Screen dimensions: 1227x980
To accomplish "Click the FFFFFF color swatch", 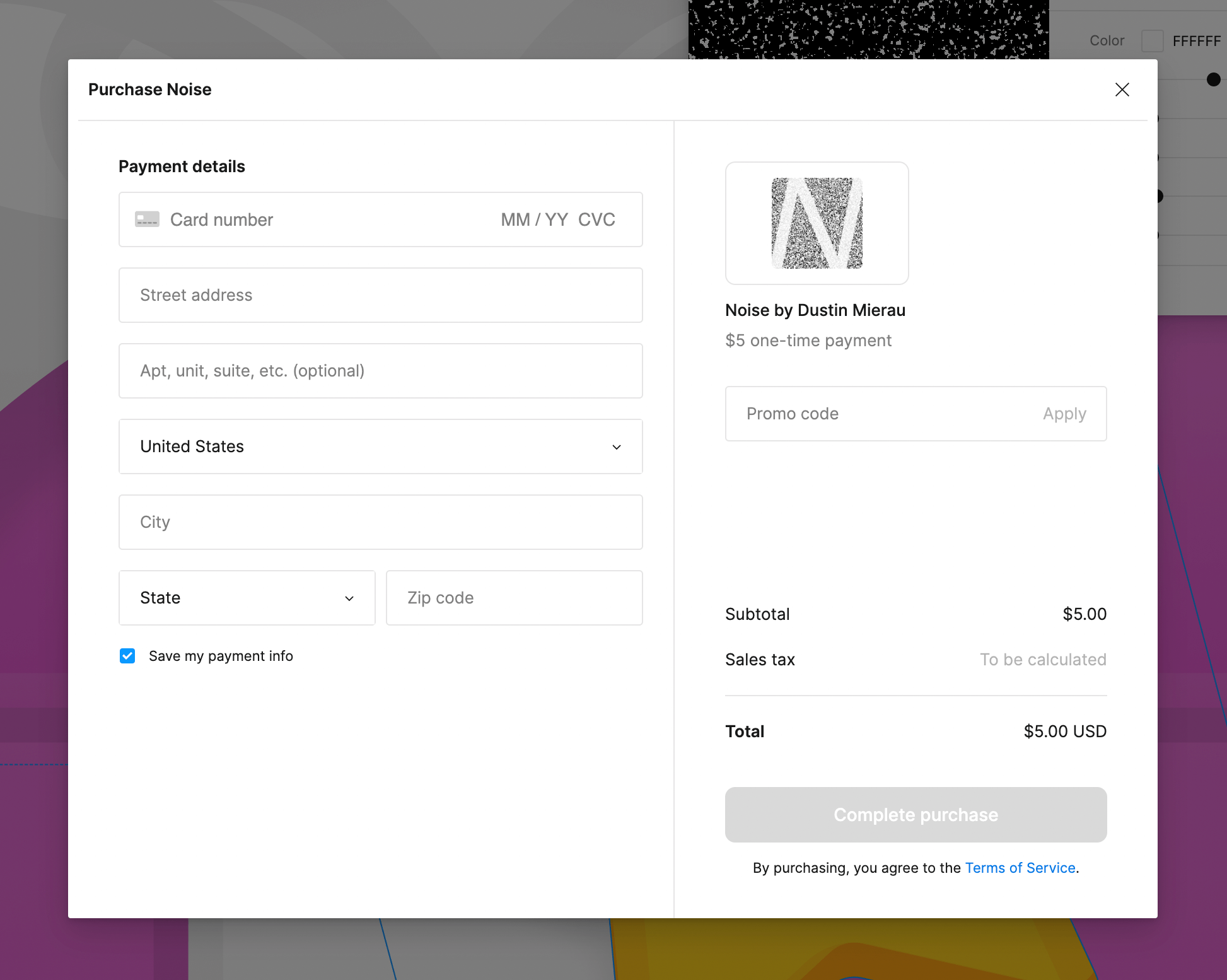I will (x=1152, y=41).
